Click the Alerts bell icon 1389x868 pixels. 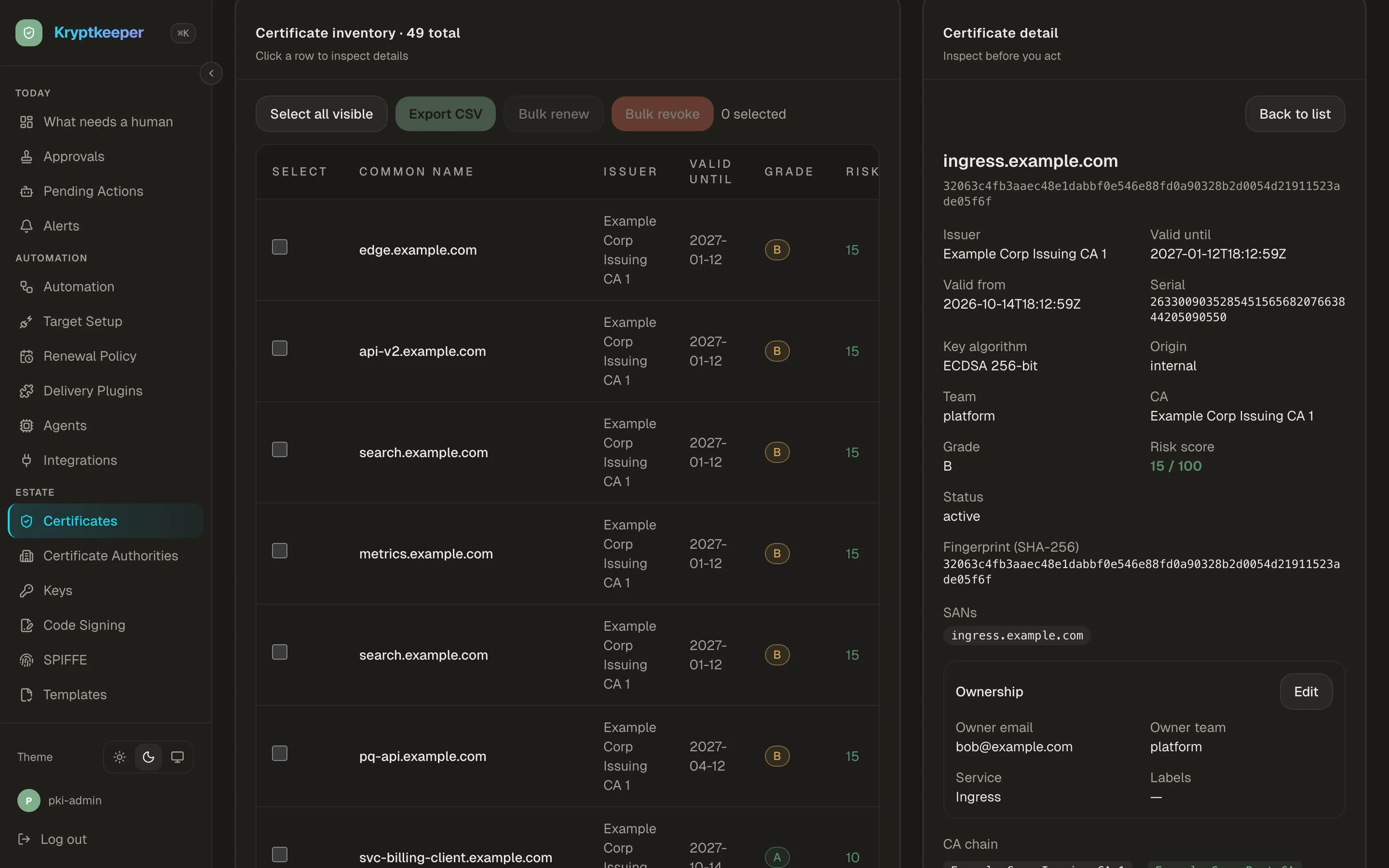click(x=27, y=226)
